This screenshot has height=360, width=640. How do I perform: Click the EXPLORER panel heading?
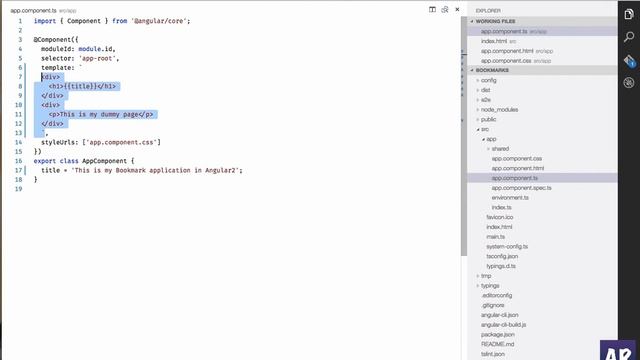(x=488, y=11)
